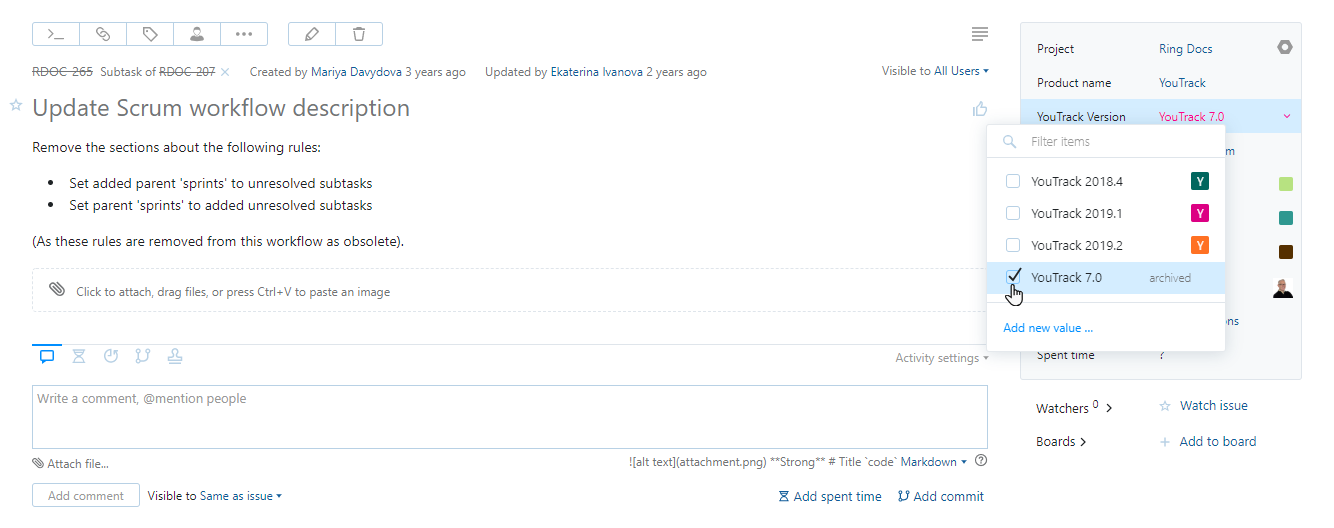This screenshot has height=528, width=1334.
Task: Click the Product name YouTrack value
Action: pyautogui.click(x=1182, y=83)
